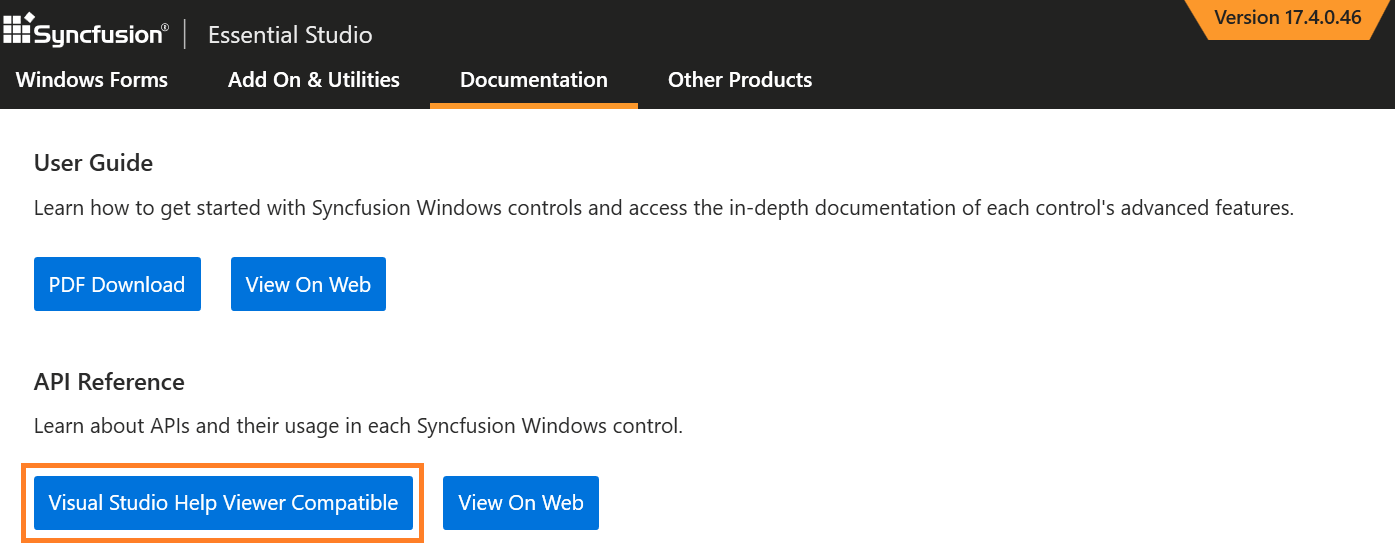Click the API Reference heading
1395x560 pixels.
pyautogui.click(x=109, y=382)
